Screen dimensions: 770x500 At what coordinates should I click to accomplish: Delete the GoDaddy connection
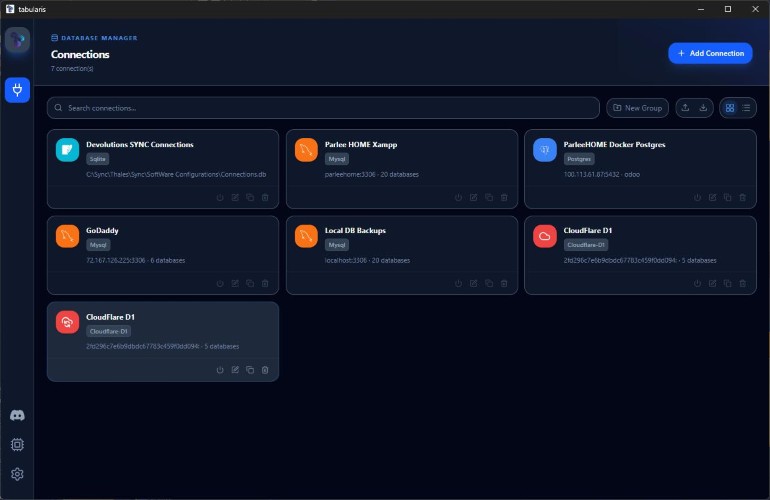pyautogui.click(x=265, y=283)
